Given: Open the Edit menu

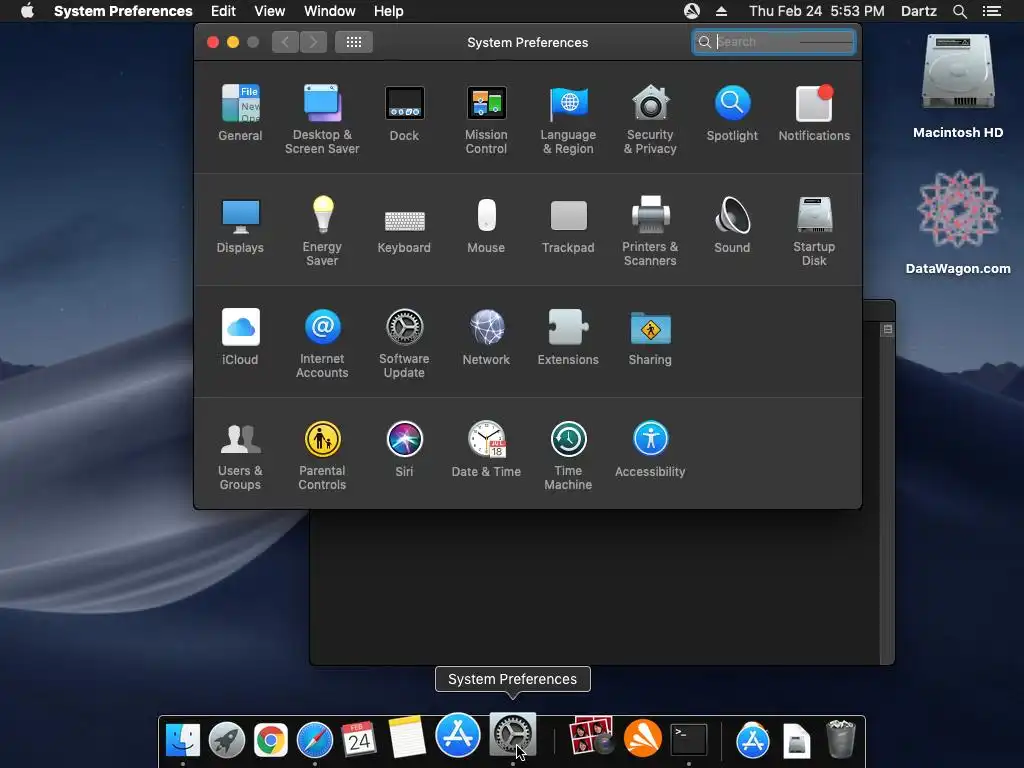Looking at the screenshot, I should pyautogui.click(x=223, y=11).
